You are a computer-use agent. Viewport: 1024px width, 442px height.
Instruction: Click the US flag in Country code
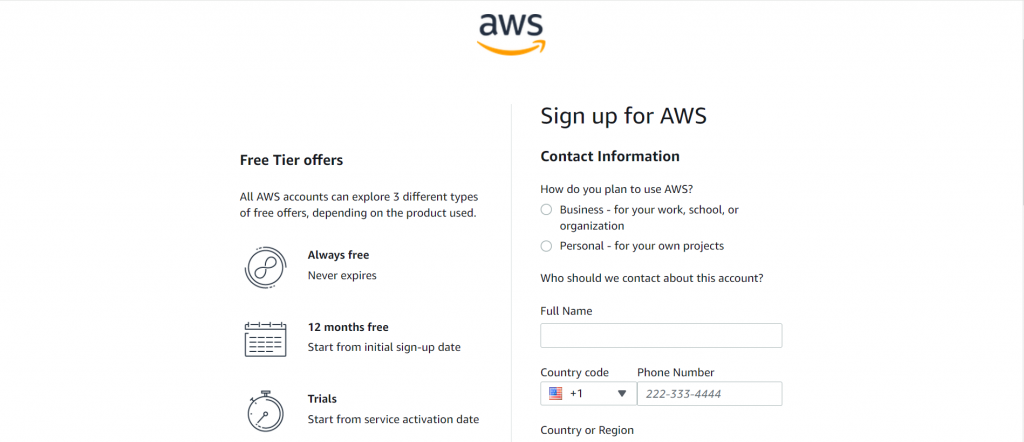coord(556,394)
